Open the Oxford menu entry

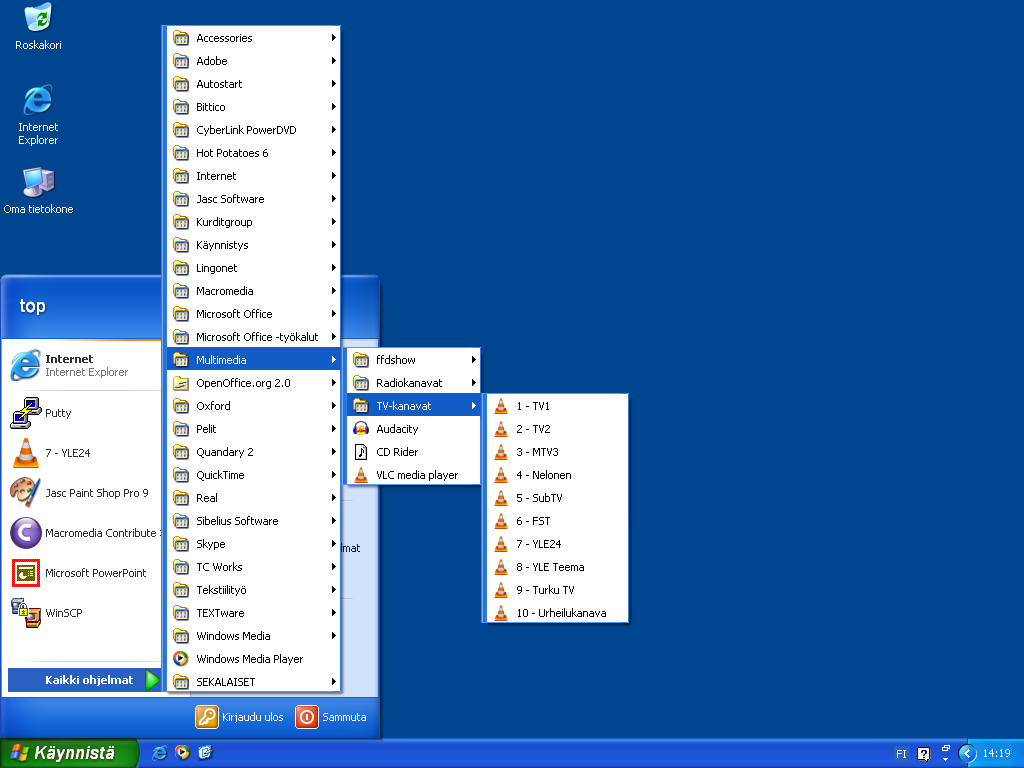253,406
